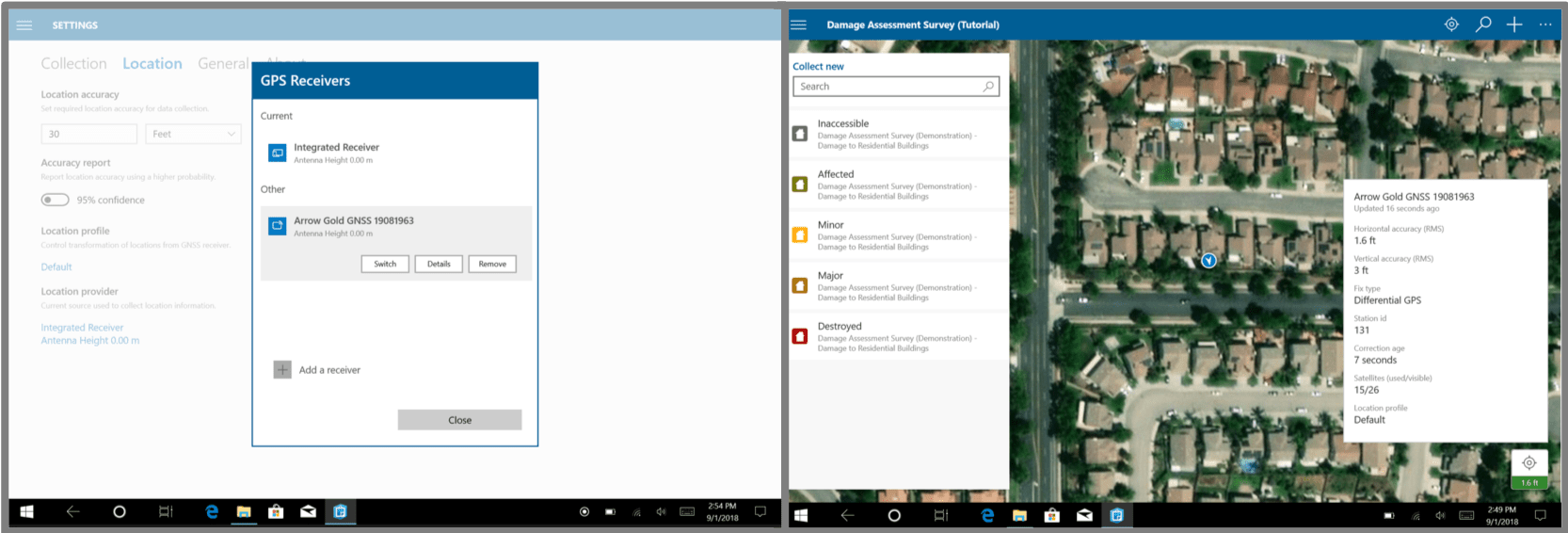Click Differential GPS fix type in GPS panel
Viewport: 1568px width, 533px height.
pos(1387,300)
